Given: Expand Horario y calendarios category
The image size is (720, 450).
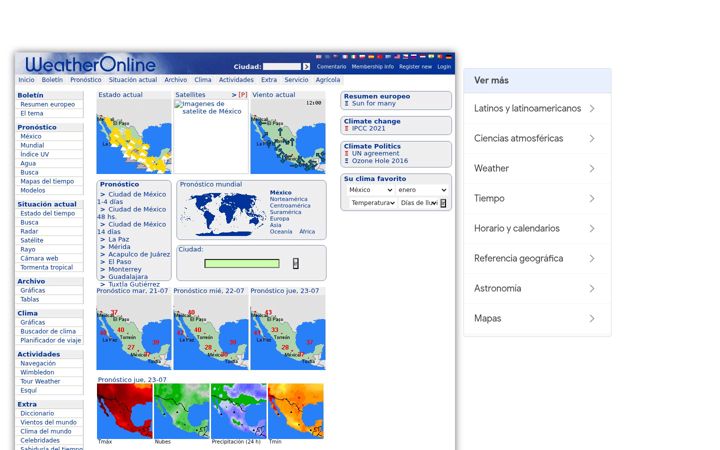Looking at the screenshot, I should 537,228.
